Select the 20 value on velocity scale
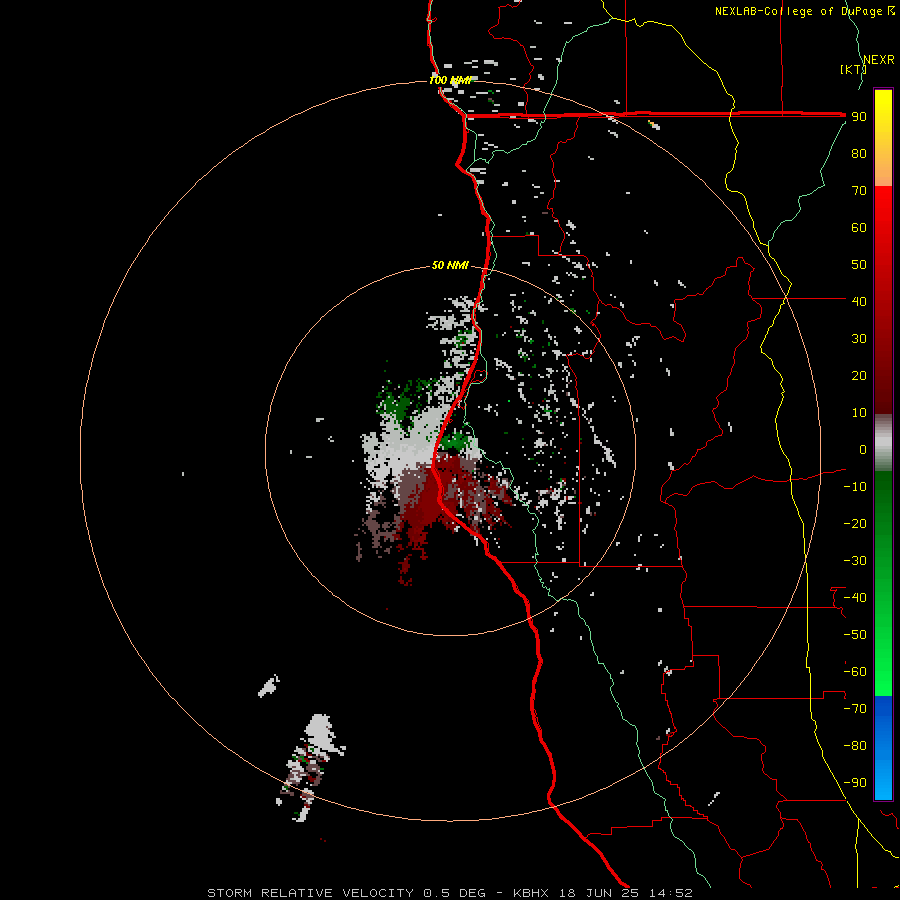 point(859,375)
